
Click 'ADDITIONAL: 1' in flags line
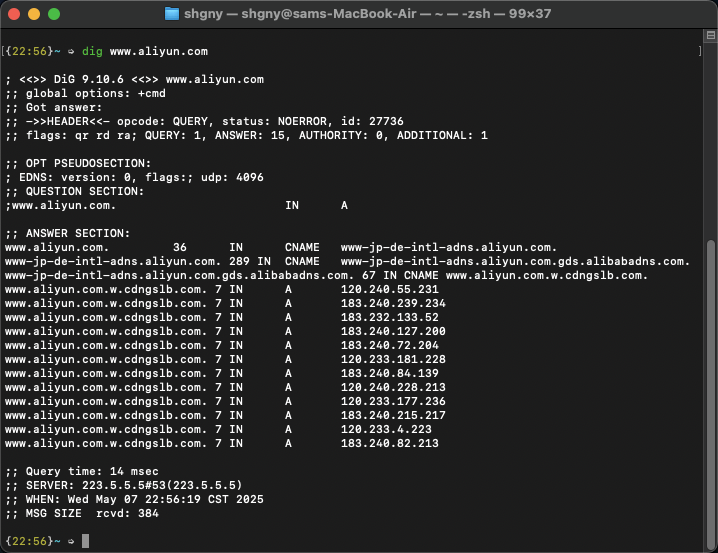(442, 136)
